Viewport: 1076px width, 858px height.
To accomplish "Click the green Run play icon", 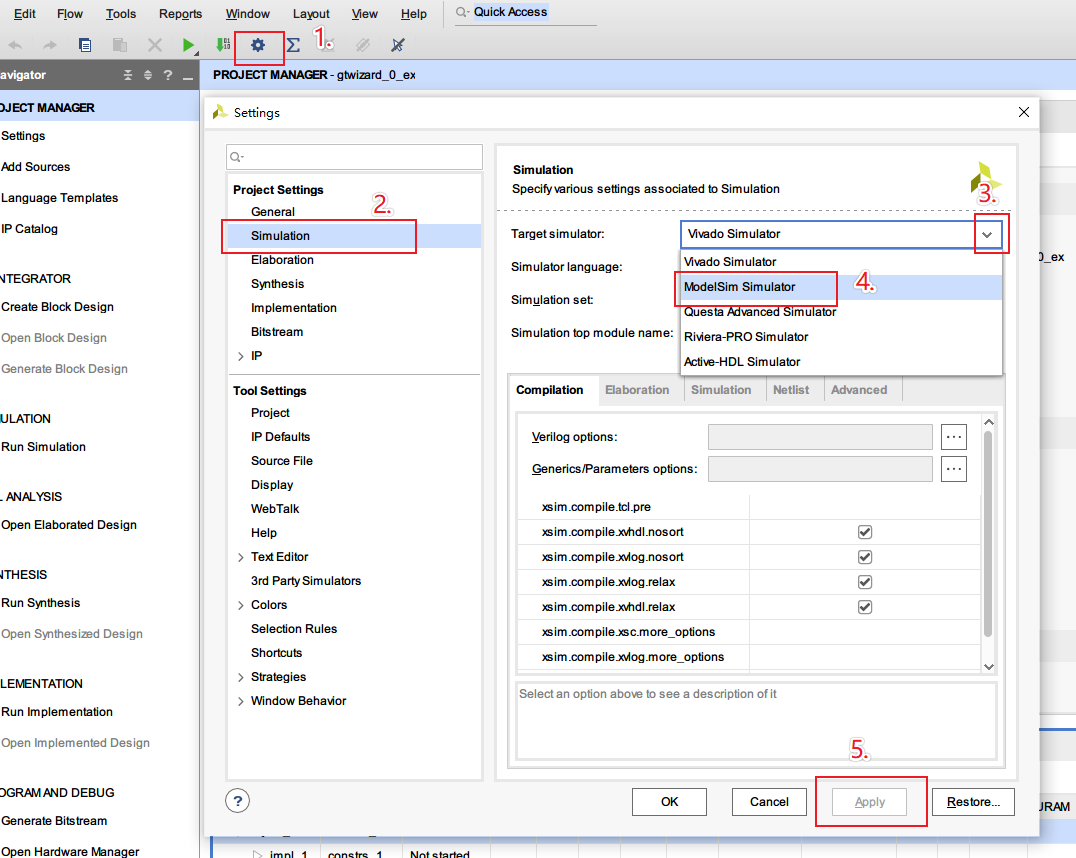I will coord(188,45).
